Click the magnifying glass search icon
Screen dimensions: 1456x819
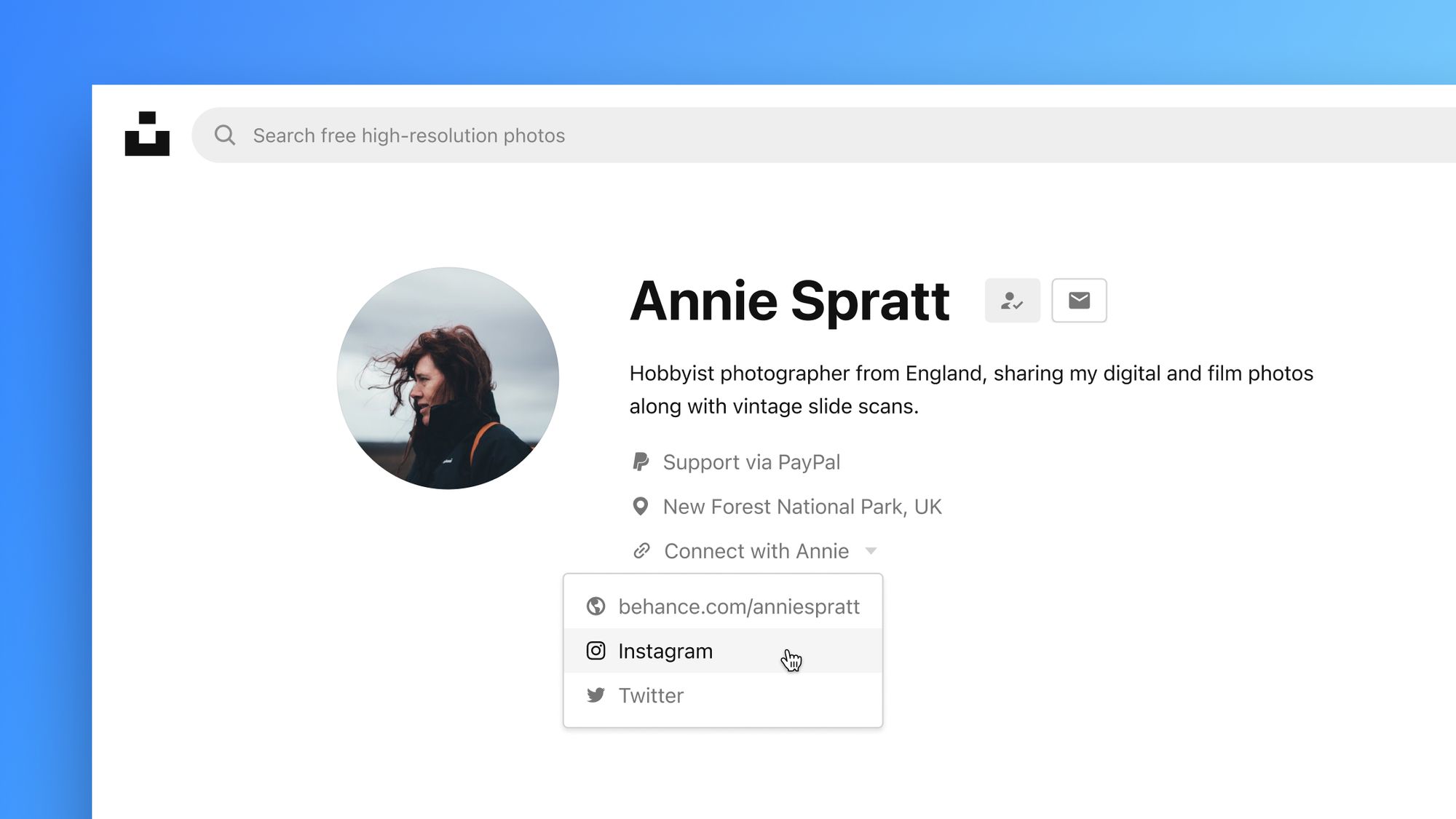(x=225, y=135)
